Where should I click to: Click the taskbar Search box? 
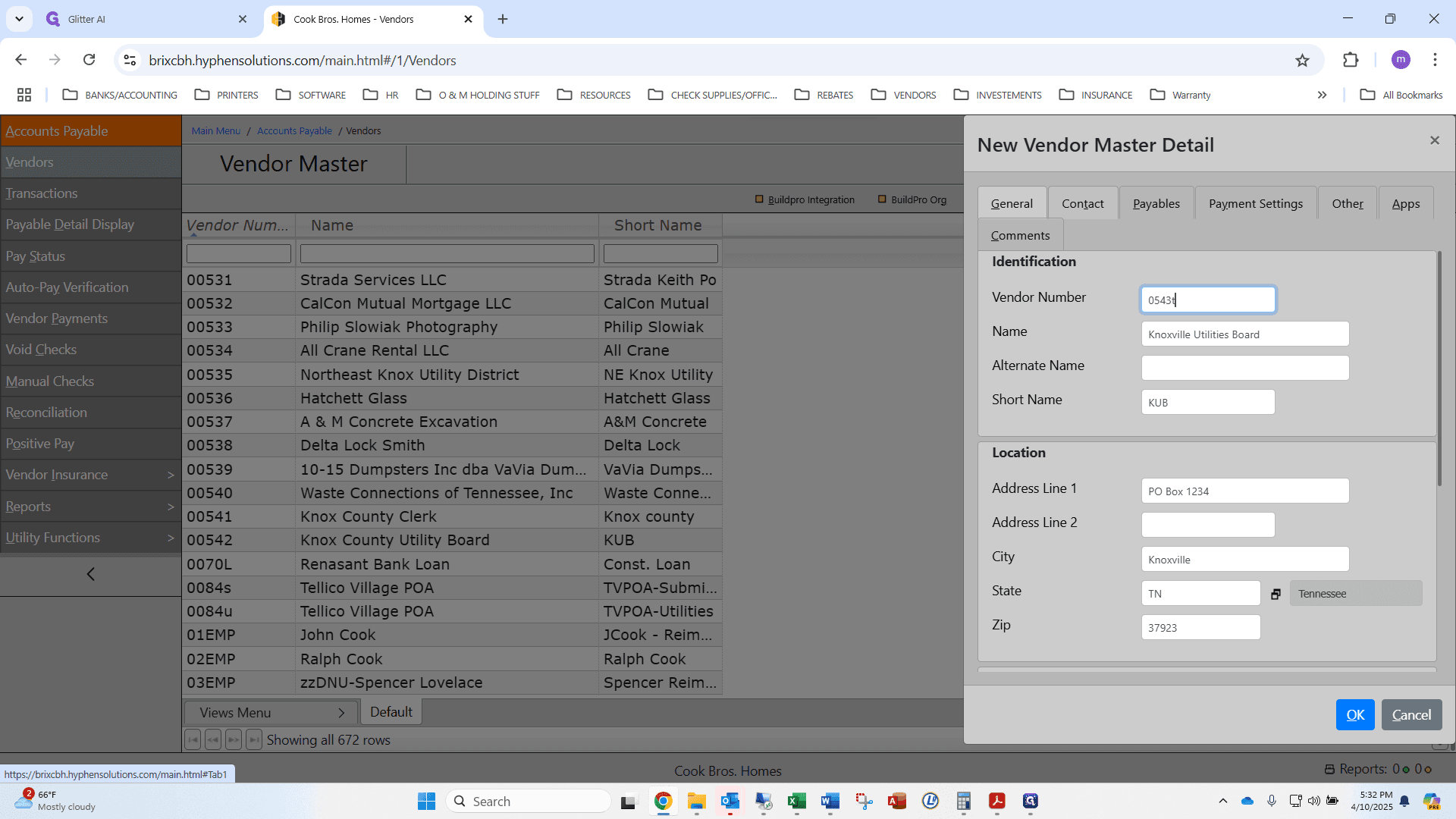[x=529, y=801]
